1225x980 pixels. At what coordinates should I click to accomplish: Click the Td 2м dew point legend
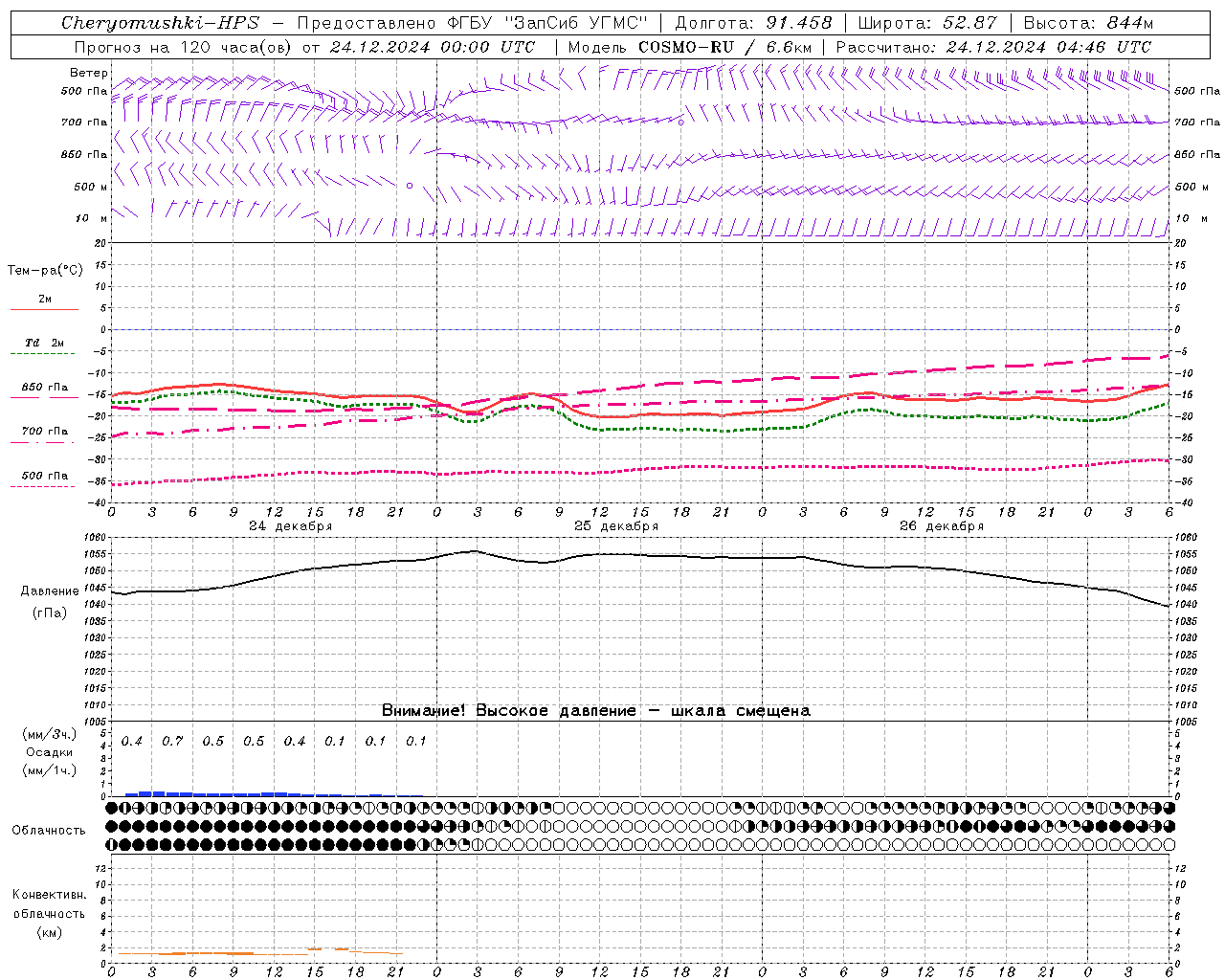(x=44, y=346)
